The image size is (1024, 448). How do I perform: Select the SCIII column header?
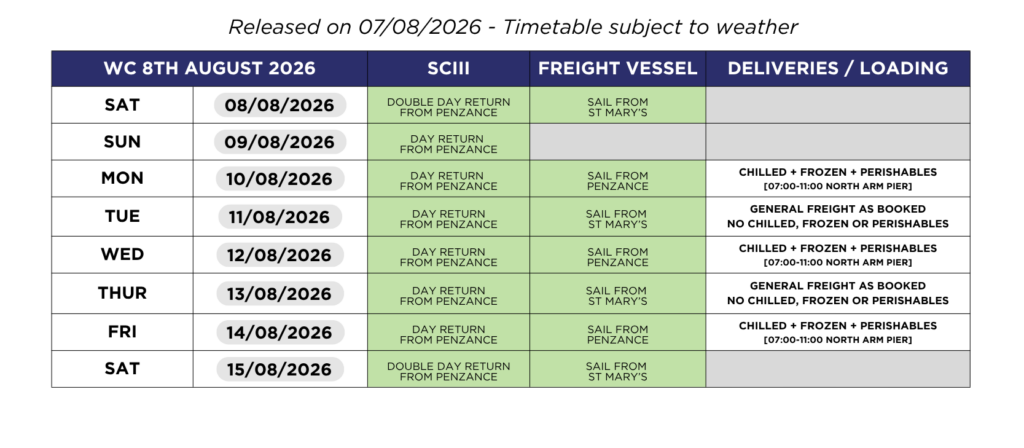(x=448, y=69)
